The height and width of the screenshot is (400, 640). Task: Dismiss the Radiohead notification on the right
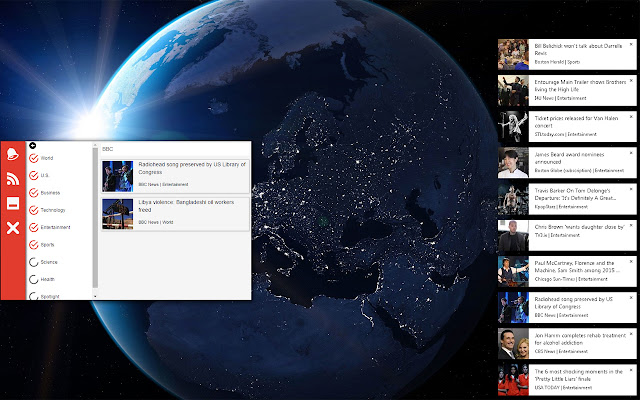631,298
